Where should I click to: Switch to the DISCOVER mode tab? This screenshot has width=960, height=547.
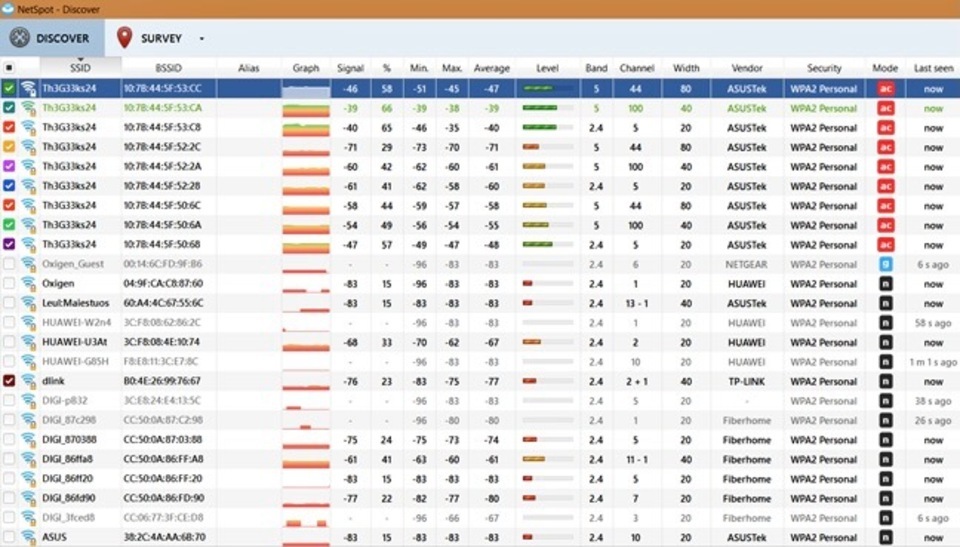[52, 38]
